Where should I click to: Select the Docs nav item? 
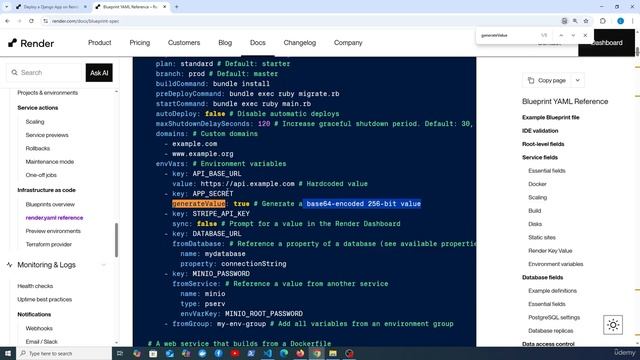(x=258, y=42)
